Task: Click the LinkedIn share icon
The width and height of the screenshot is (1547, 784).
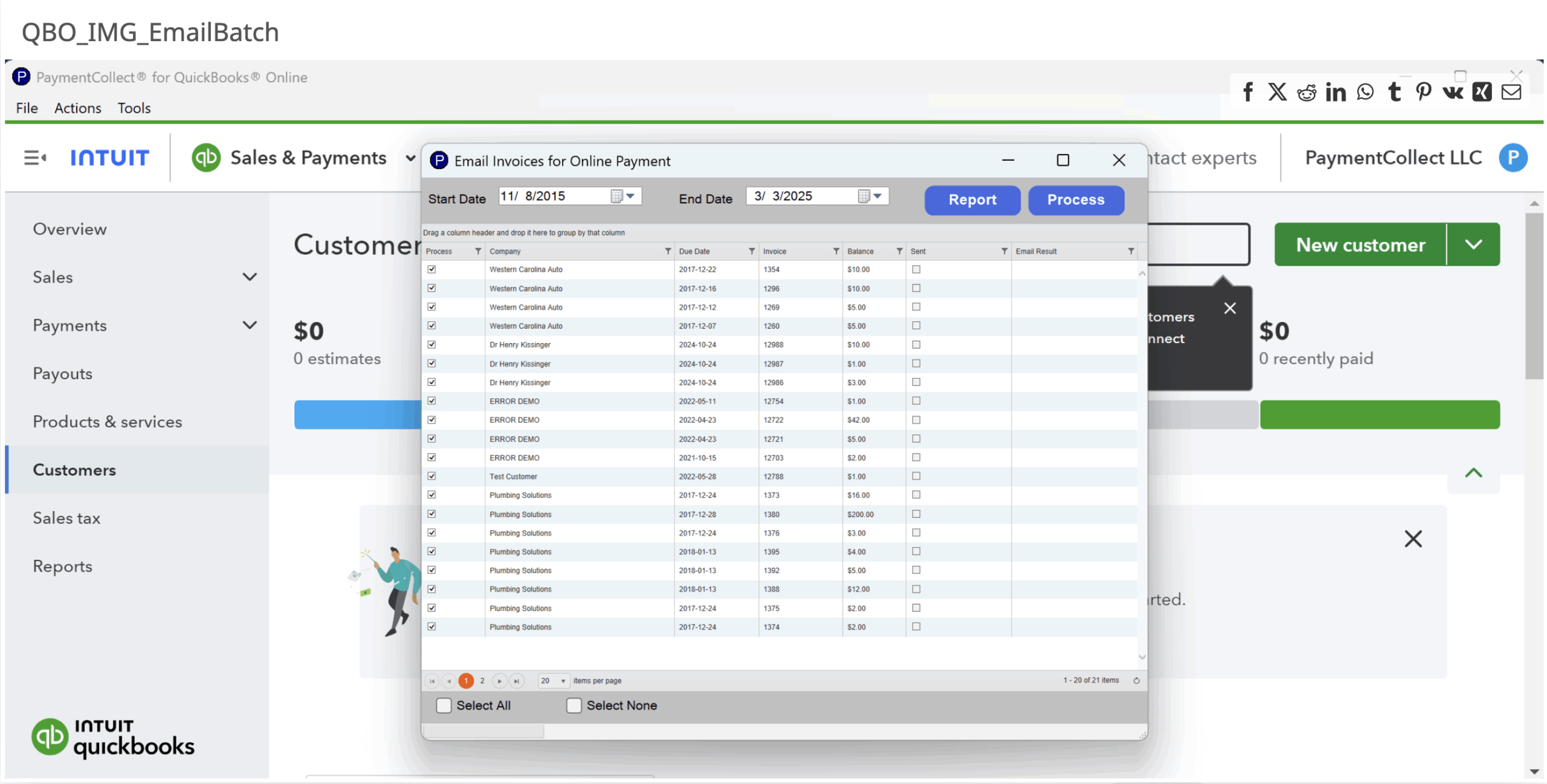Action: [1335, 92]
